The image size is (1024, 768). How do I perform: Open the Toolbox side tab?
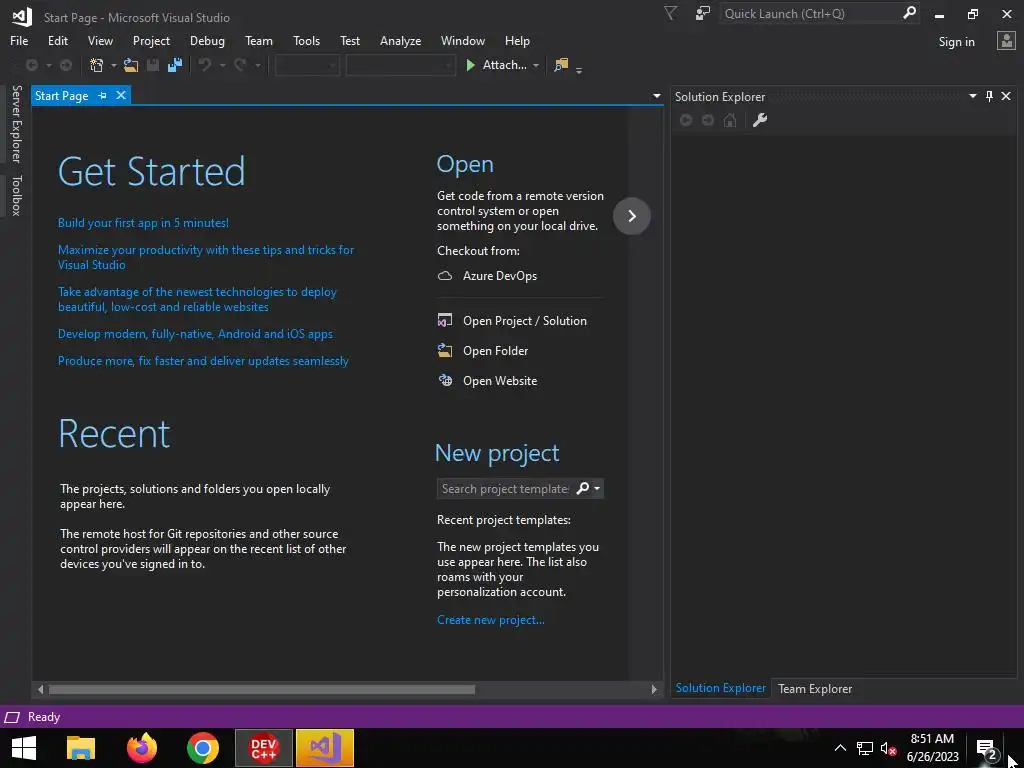(16, 195)
